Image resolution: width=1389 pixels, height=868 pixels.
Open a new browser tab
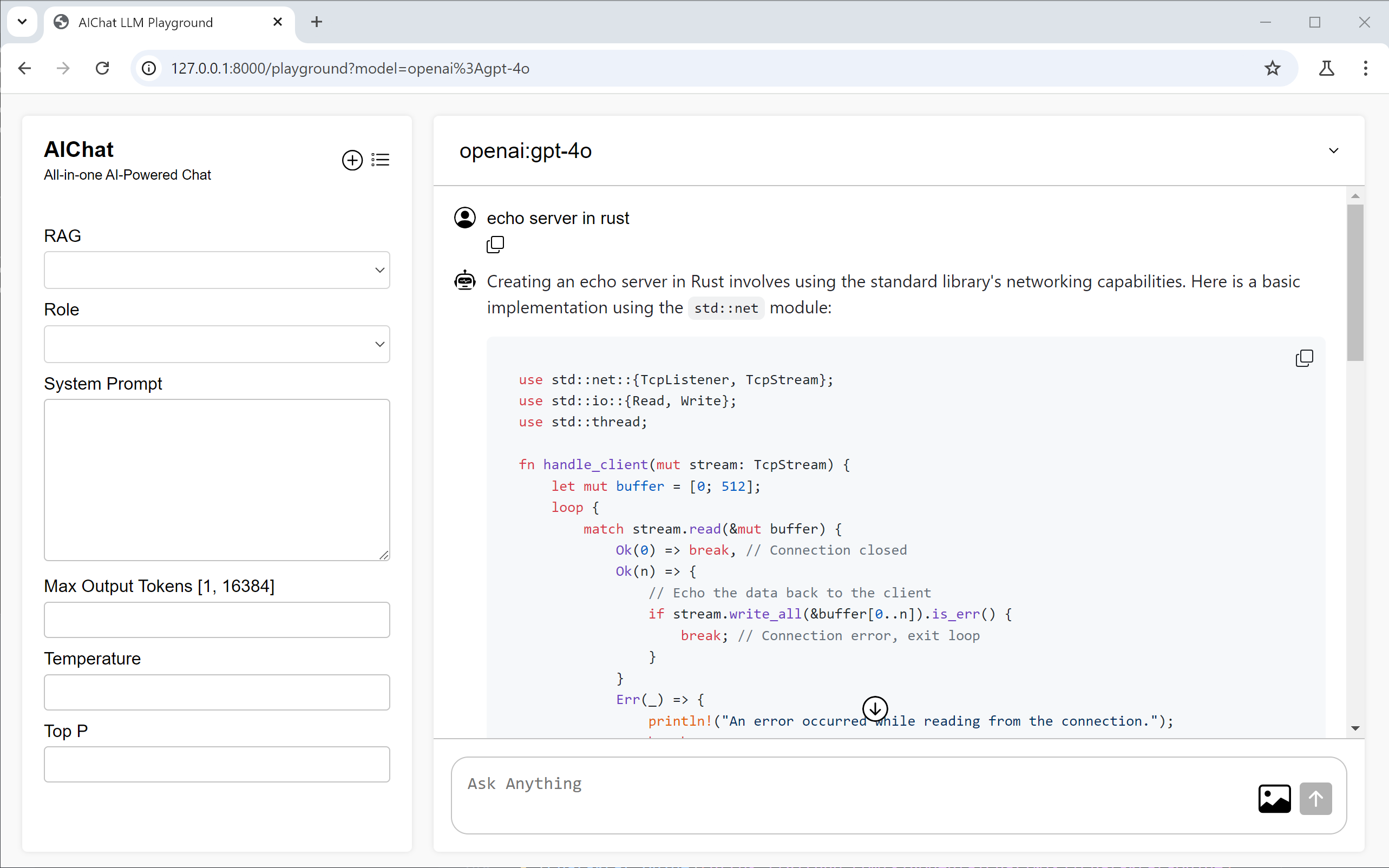coord(316,22)
